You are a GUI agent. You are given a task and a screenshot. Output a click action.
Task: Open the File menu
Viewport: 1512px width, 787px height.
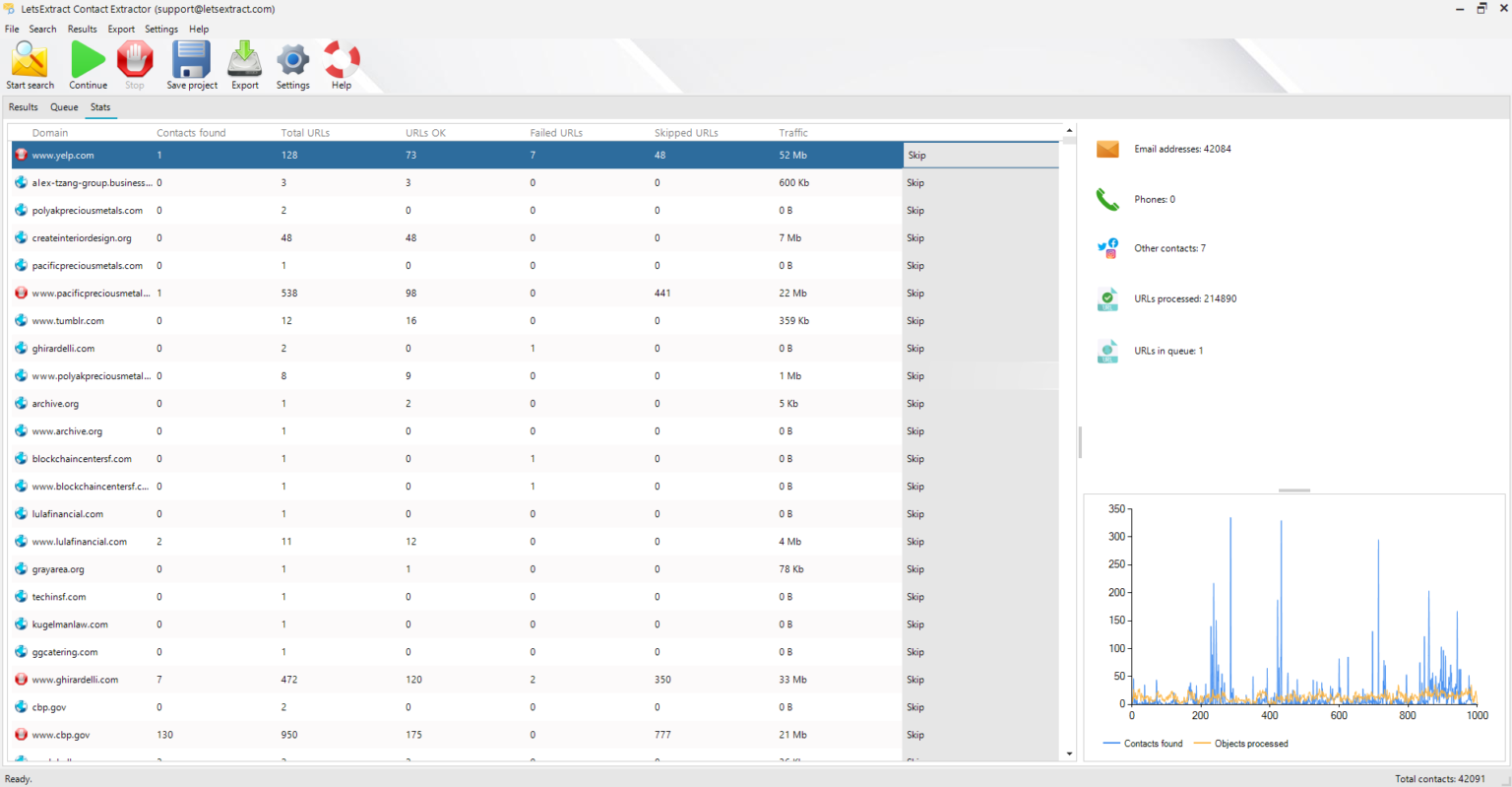(12, 29)
